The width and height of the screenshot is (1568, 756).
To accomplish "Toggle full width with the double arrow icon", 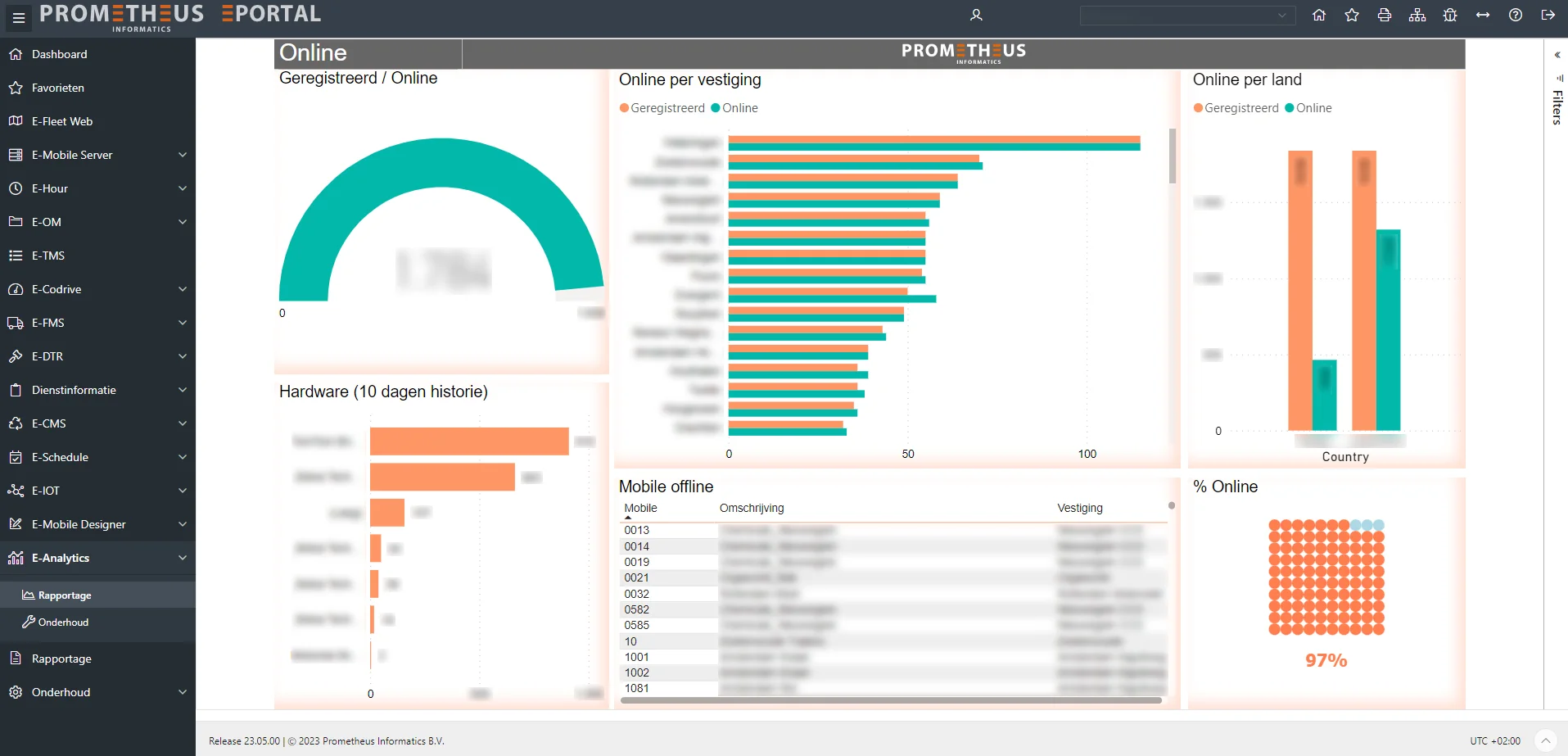I will [1483, 15].
